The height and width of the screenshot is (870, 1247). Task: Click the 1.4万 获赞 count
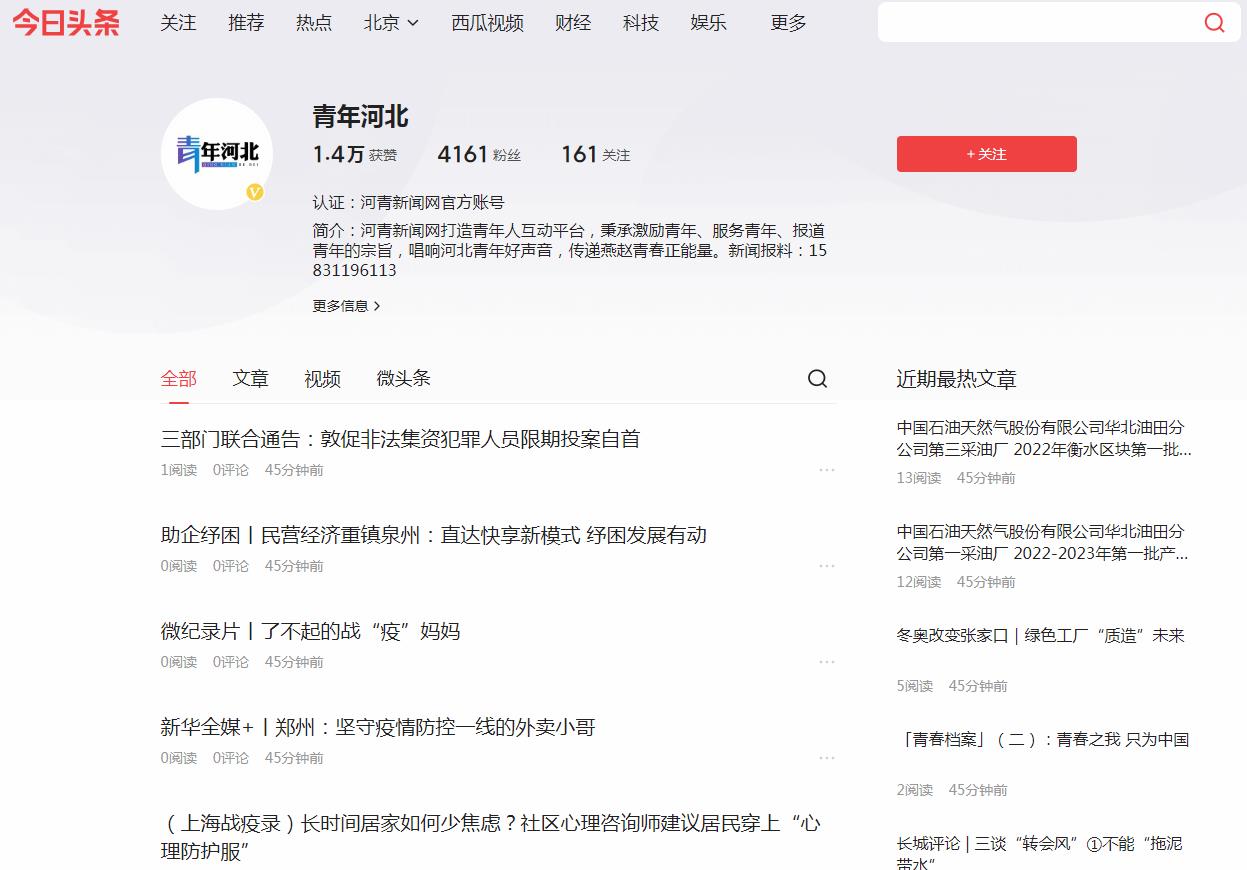point(355,154)
